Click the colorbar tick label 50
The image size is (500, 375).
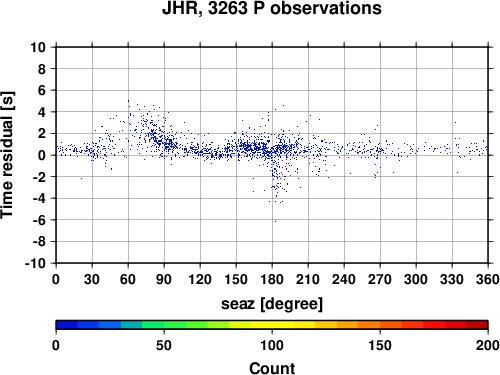(164, 345)
